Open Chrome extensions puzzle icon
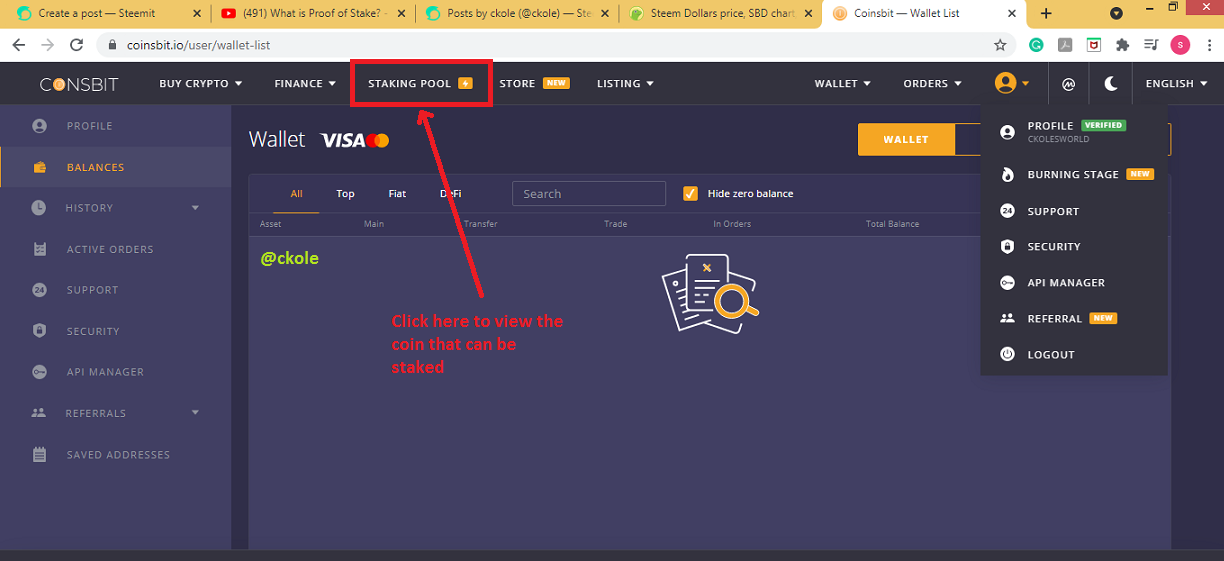Image resolution: width=1224 pixels, height=561 pixels. [1122, 45]
